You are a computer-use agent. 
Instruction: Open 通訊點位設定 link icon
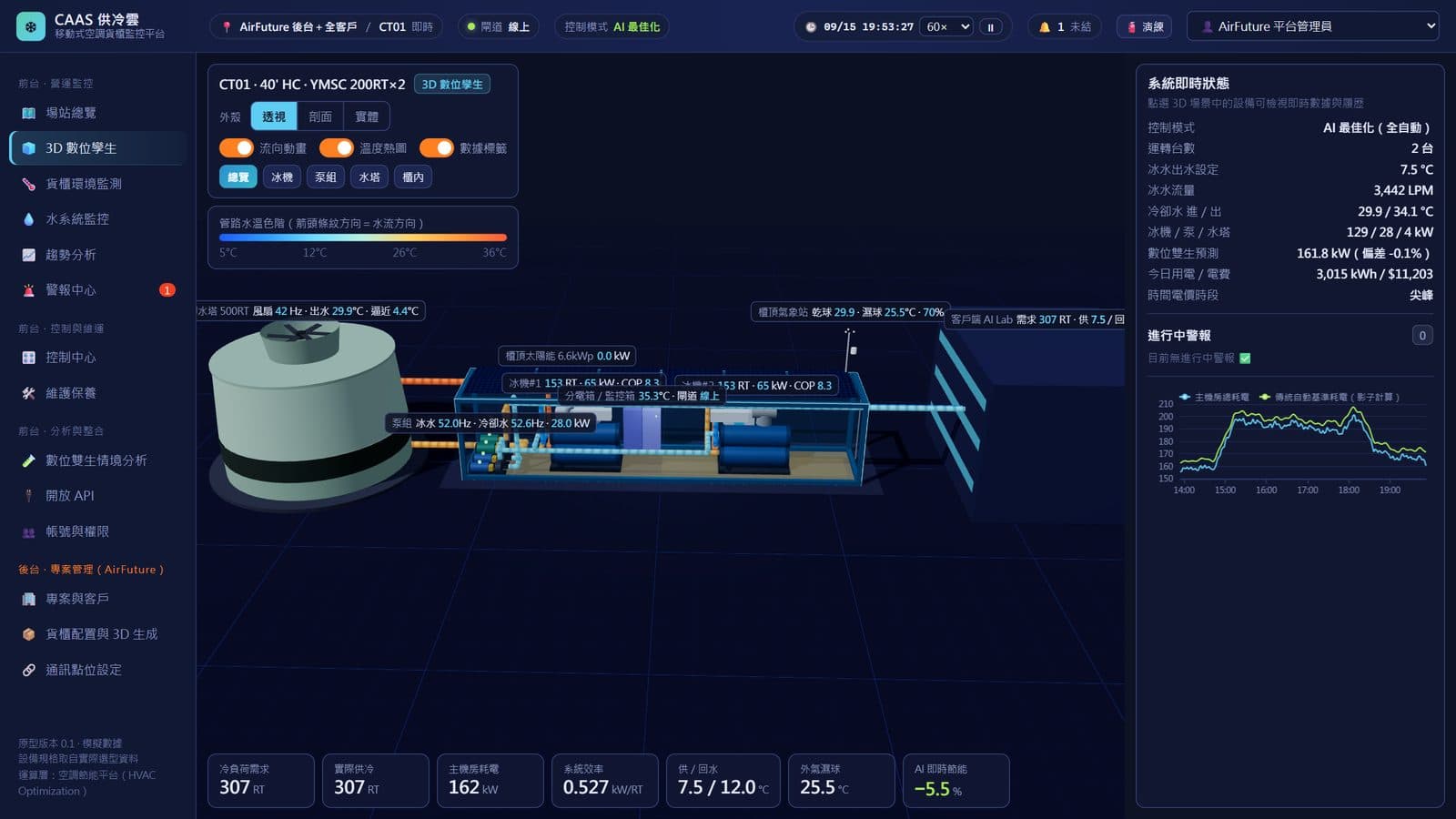point(29,670)
